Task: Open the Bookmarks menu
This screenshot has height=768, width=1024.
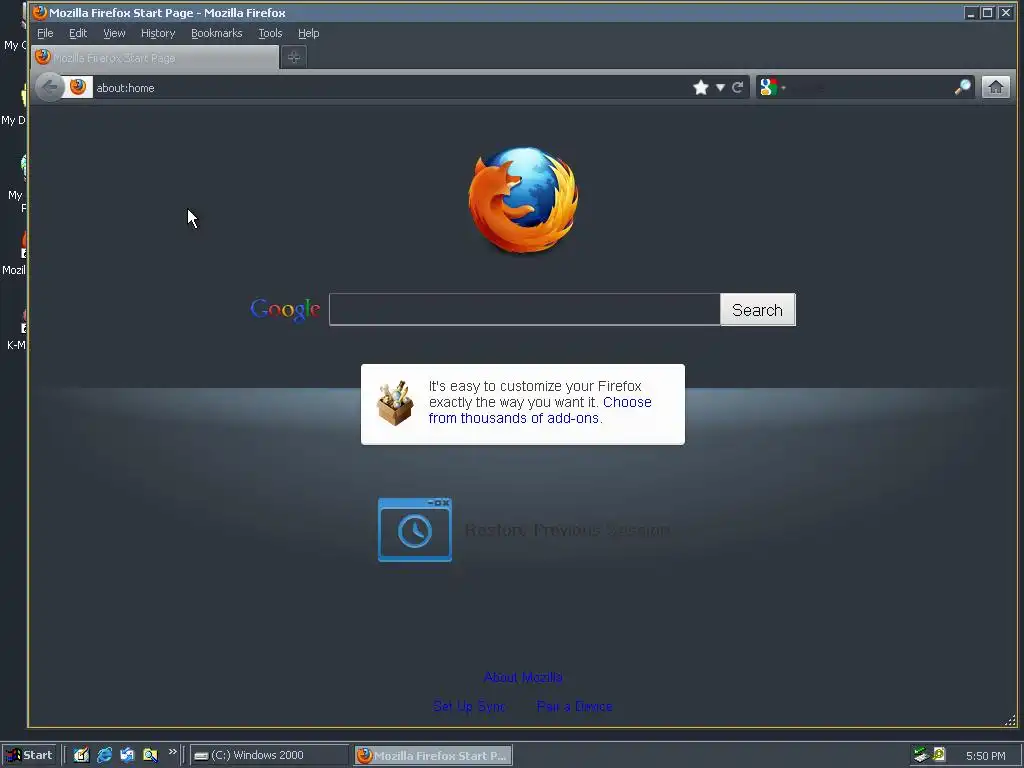Action: (216, 33)
